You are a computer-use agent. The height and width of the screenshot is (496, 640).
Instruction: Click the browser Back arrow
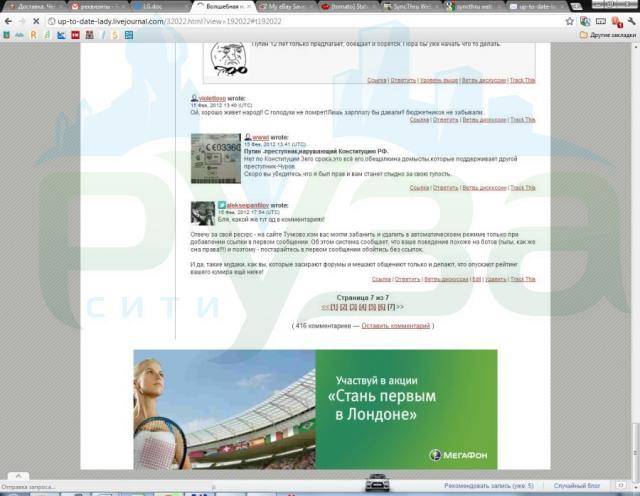point(8,21)
